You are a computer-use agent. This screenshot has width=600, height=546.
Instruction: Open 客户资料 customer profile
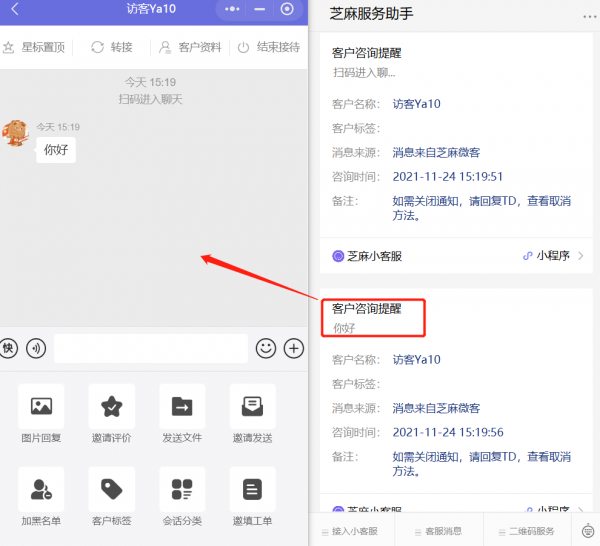[190, 47]
